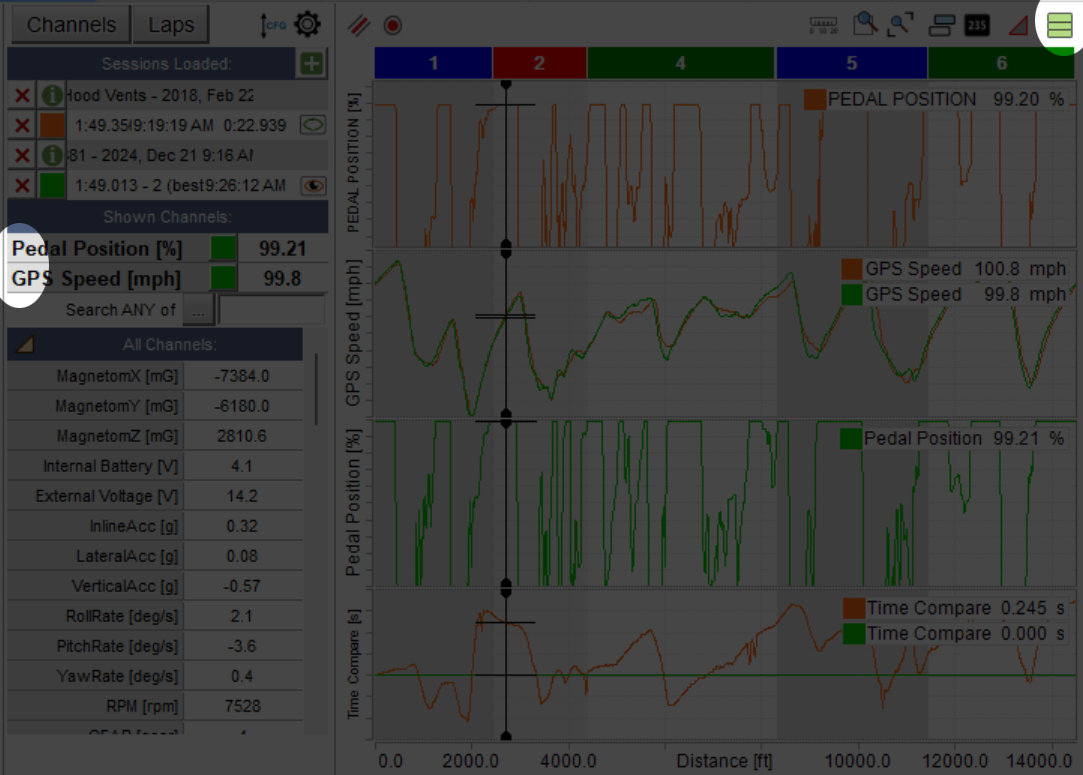1083x775 pixels.
Task: Remove the 2024 Dec 21 session
Action: [22, 155]
